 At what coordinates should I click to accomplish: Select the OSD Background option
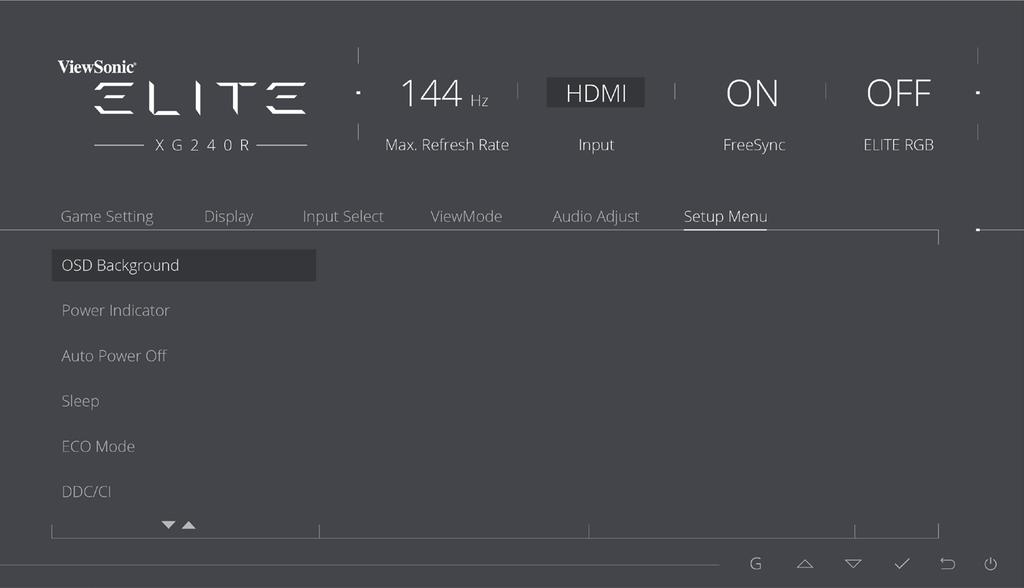tap(184, 265)
